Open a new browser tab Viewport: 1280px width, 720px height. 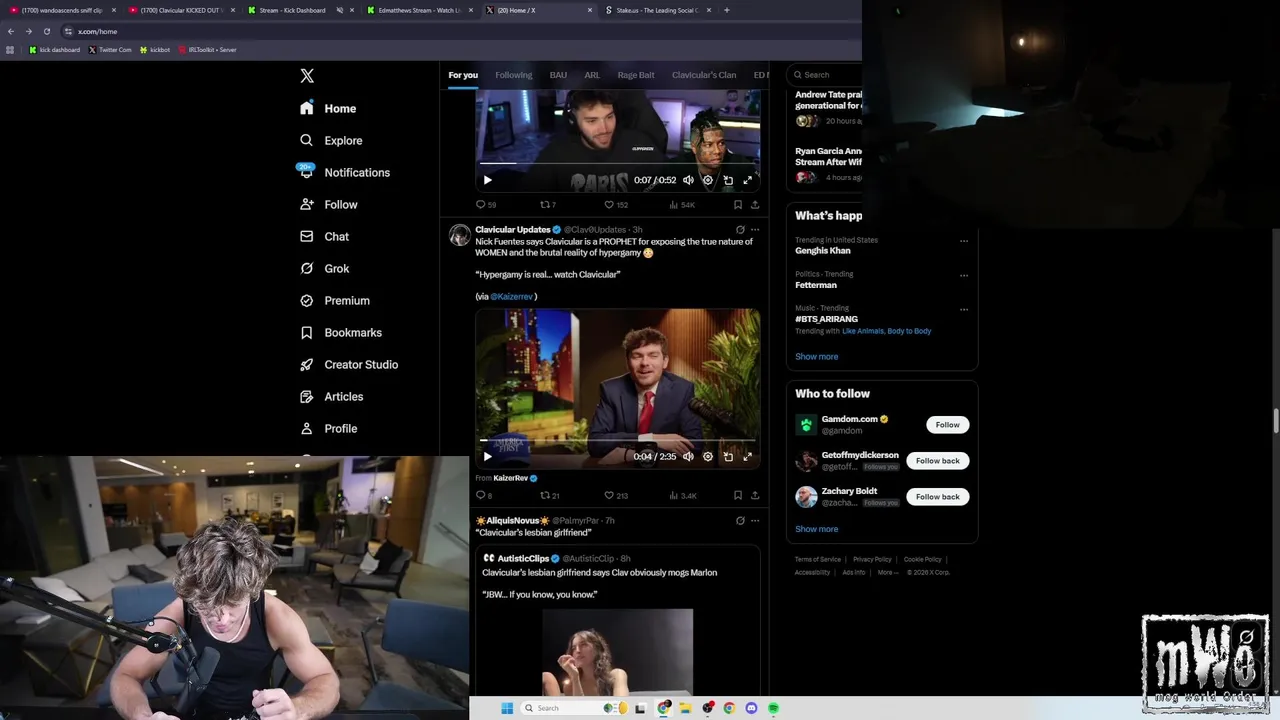click(x=727, y=10)
